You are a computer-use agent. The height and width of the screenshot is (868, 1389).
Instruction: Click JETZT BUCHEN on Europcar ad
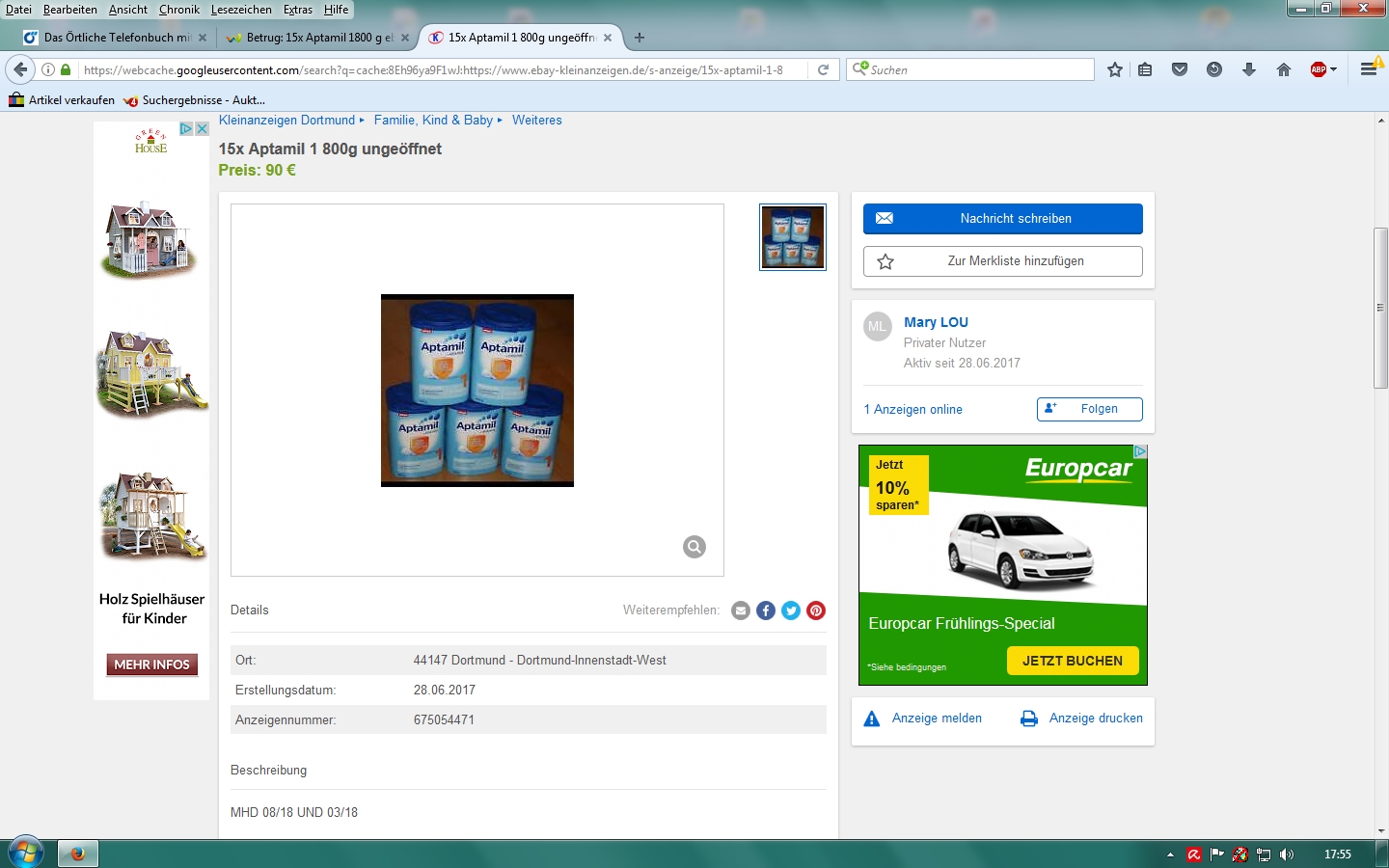click(1073, 661)
